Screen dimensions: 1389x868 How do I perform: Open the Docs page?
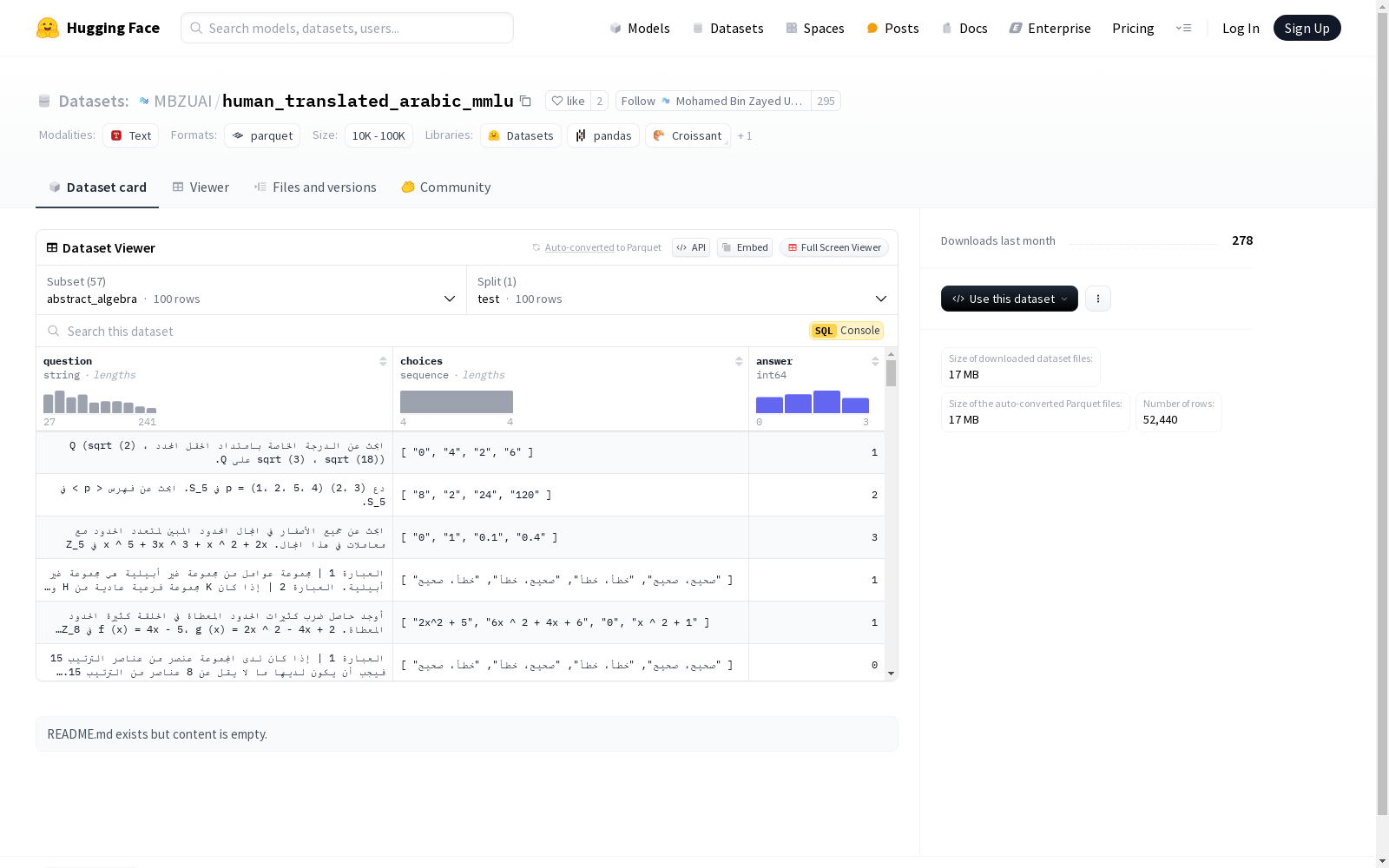tap(964, 28)
